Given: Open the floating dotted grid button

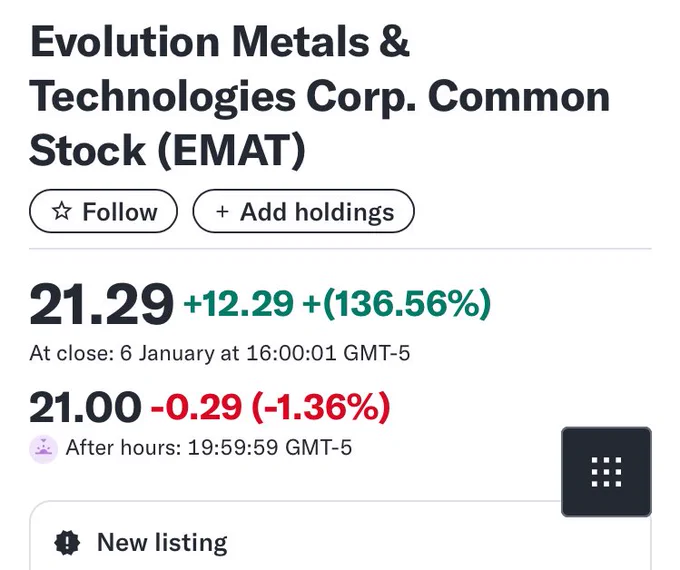Looking at the screenshot, I should pyautogui.click(x=606, y=472).
